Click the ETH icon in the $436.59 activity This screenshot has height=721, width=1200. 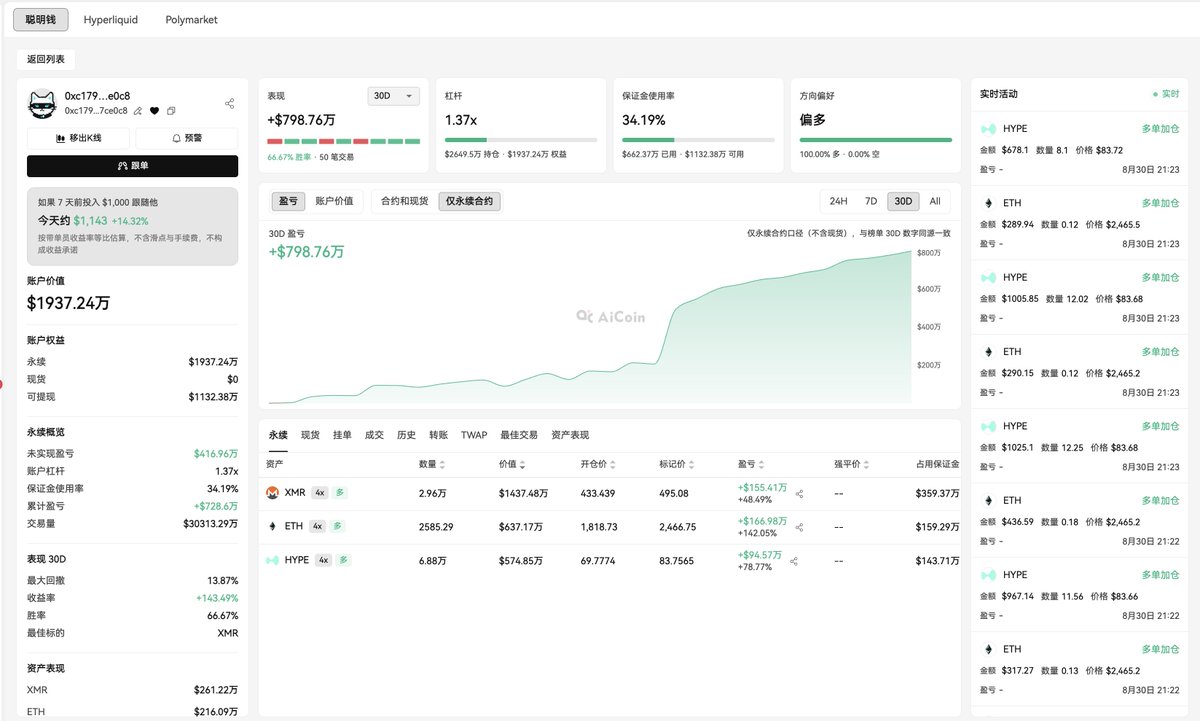pos(988,500)
